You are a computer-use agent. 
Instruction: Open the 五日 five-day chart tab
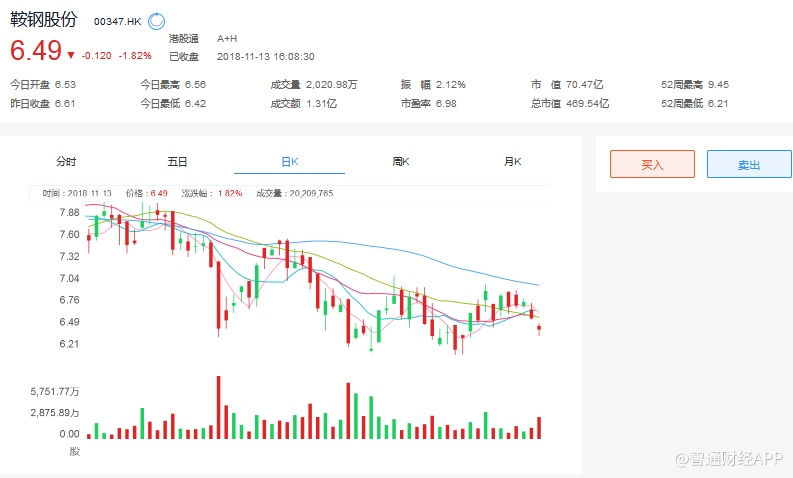[x=177, y=161]
